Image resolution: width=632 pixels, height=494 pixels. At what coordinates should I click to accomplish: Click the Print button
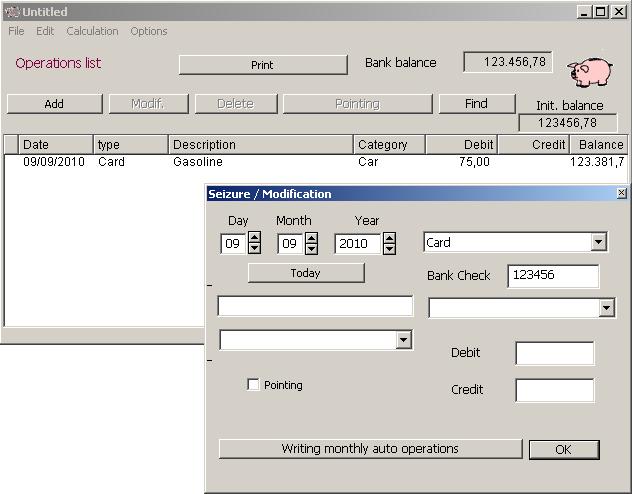pyautogui.click(x=262, y=65)
